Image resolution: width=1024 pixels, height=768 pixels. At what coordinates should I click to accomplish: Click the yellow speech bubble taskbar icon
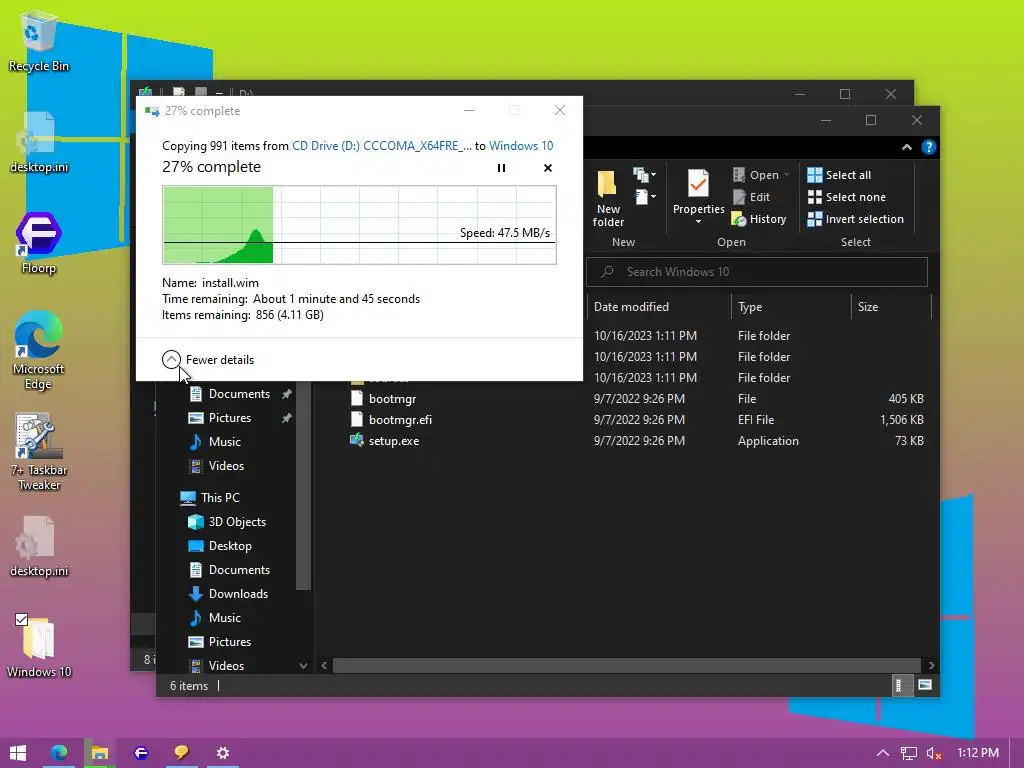point(182,753)
